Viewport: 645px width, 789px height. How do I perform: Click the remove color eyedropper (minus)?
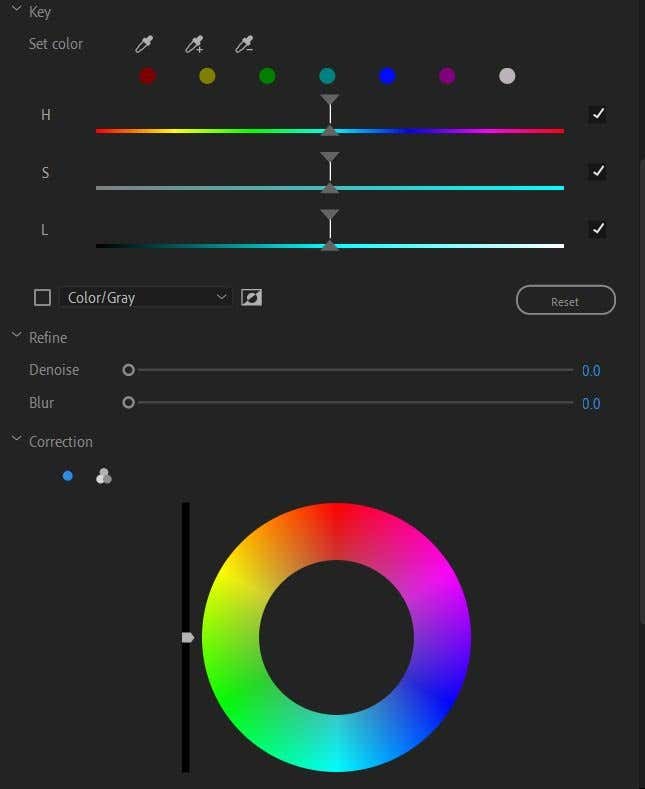click(x=244, y=44)
